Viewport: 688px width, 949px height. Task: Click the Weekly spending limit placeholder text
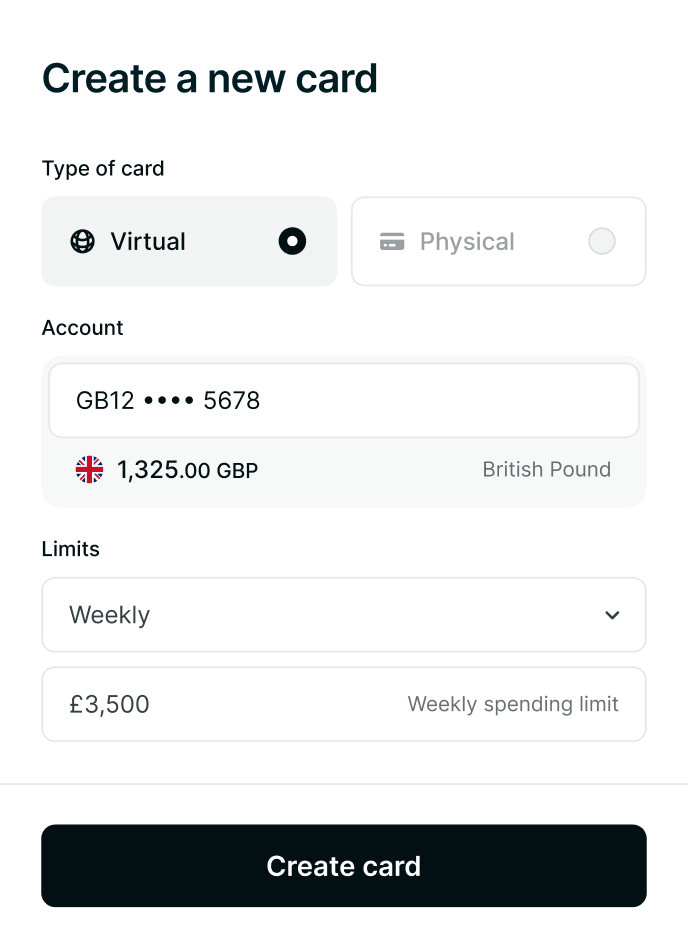pyautogui.click(x=513, y=704)
